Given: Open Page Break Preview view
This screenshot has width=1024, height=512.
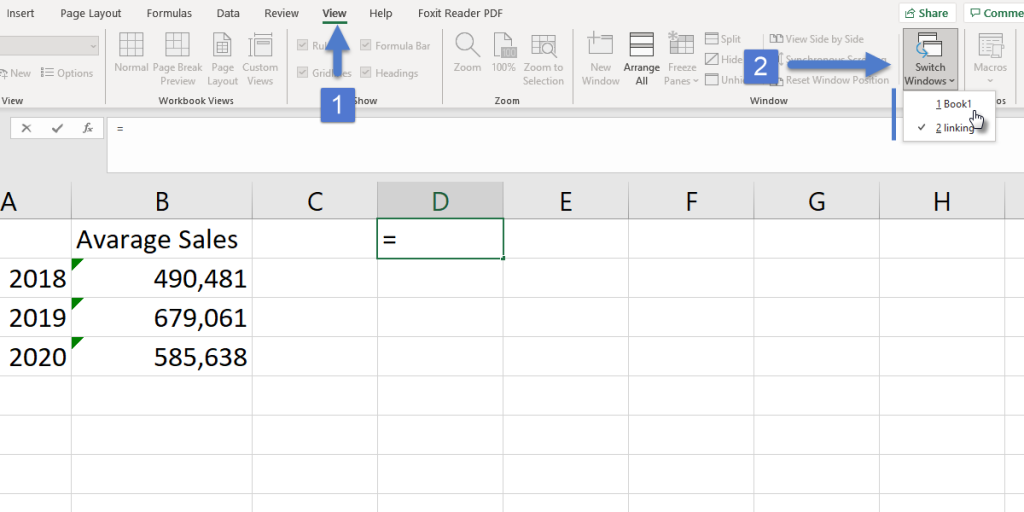Looking at the screenshot, I should [177, 58].
